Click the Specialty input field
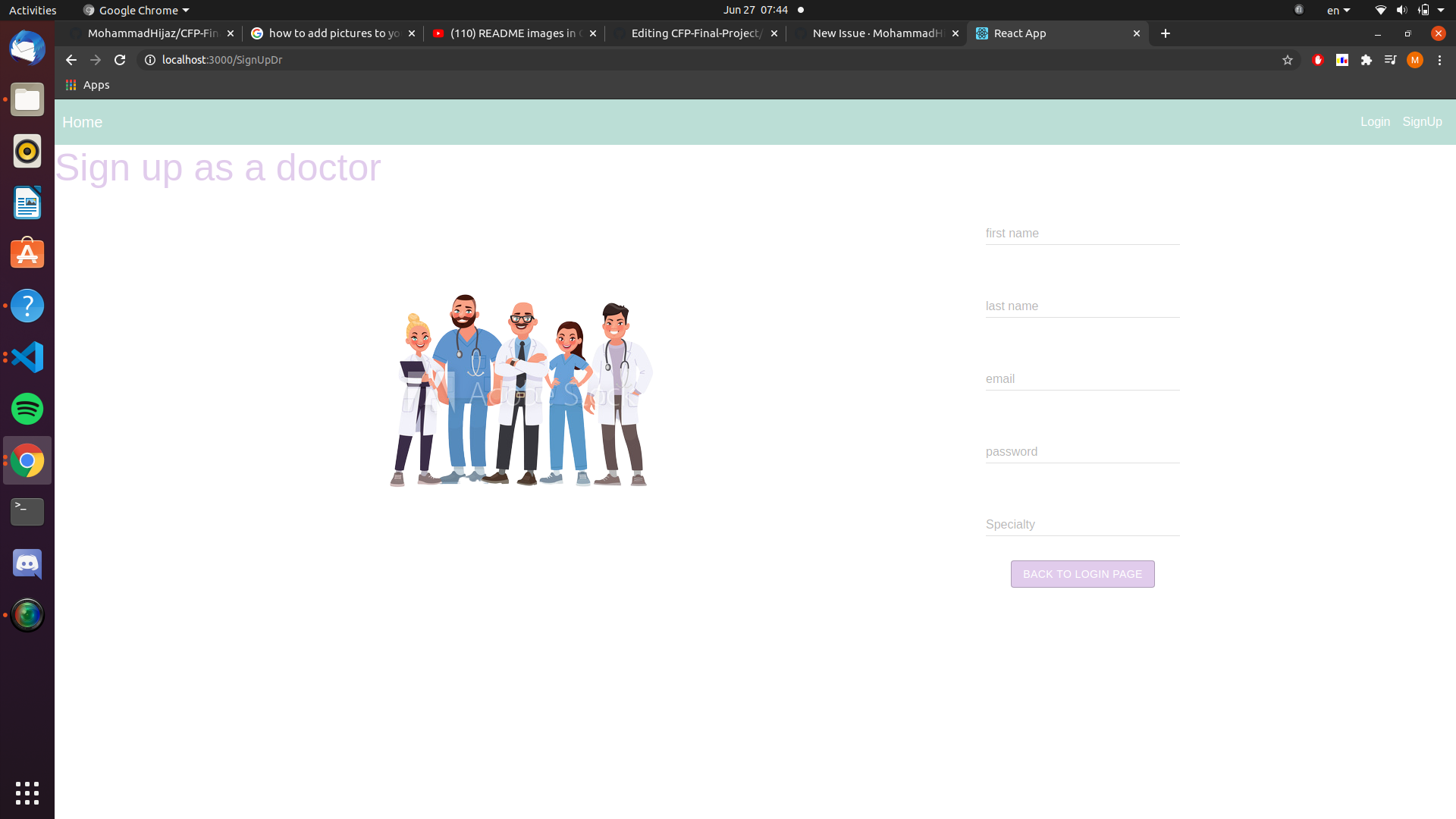Image resolution: width=1456 pixels, height=819 pixels. (1082, 524)
